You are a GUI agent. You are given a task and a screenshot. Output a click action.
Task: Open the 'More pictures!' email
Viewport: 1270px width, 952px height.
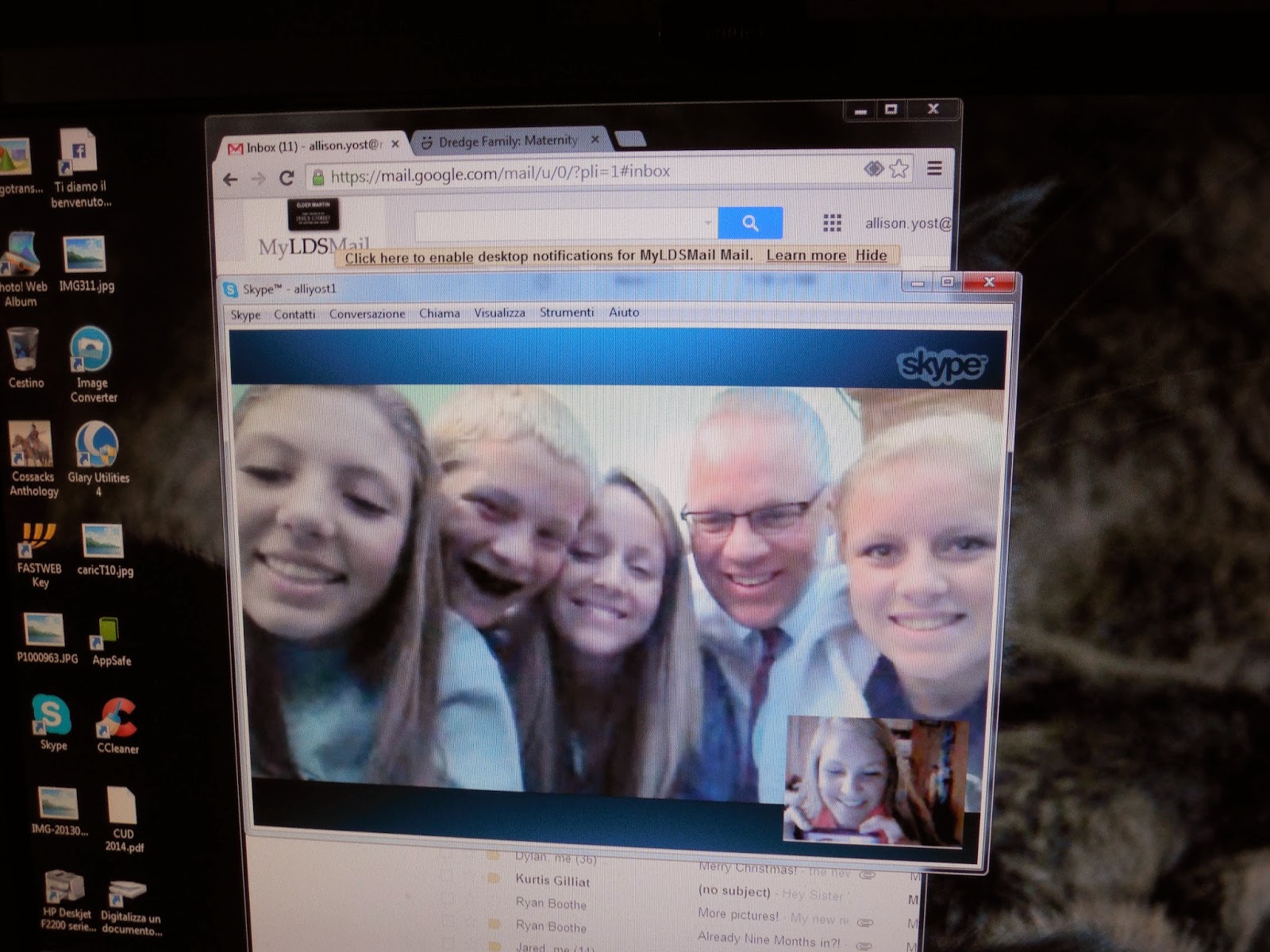(738, 914)
